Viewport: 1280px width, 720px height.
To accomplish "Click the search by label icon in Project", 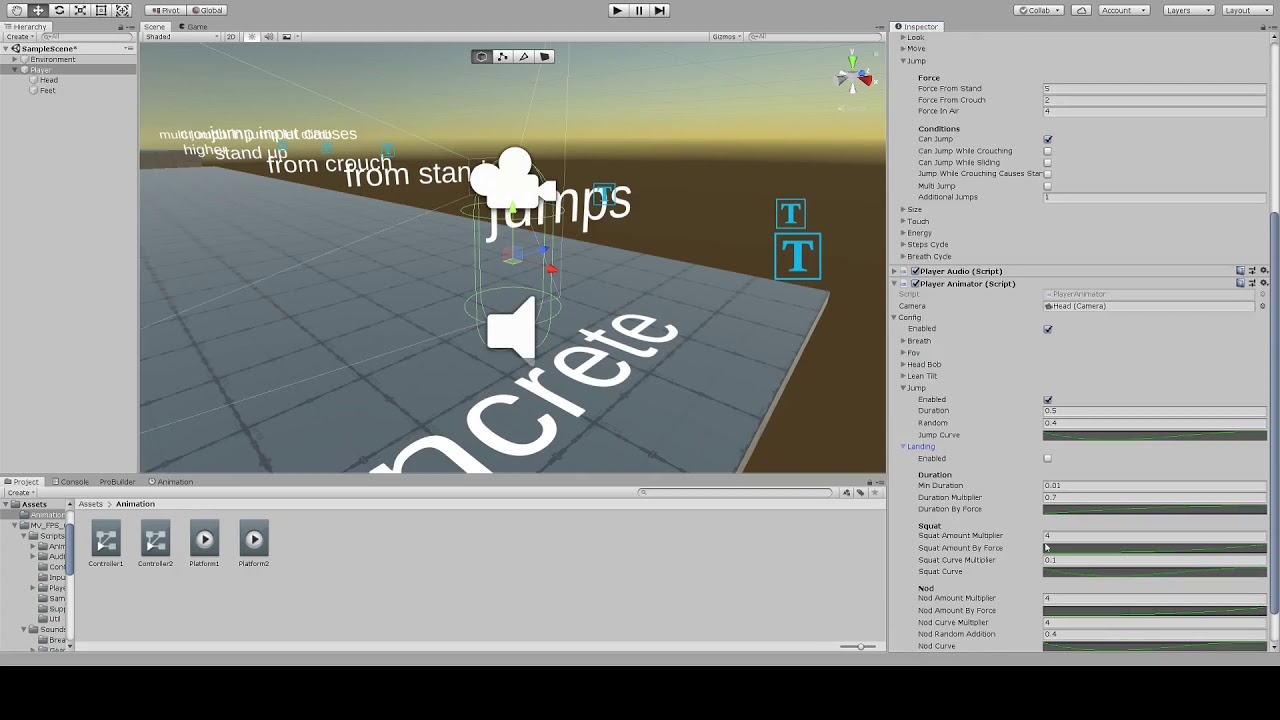I will click(x=860, y=493).
